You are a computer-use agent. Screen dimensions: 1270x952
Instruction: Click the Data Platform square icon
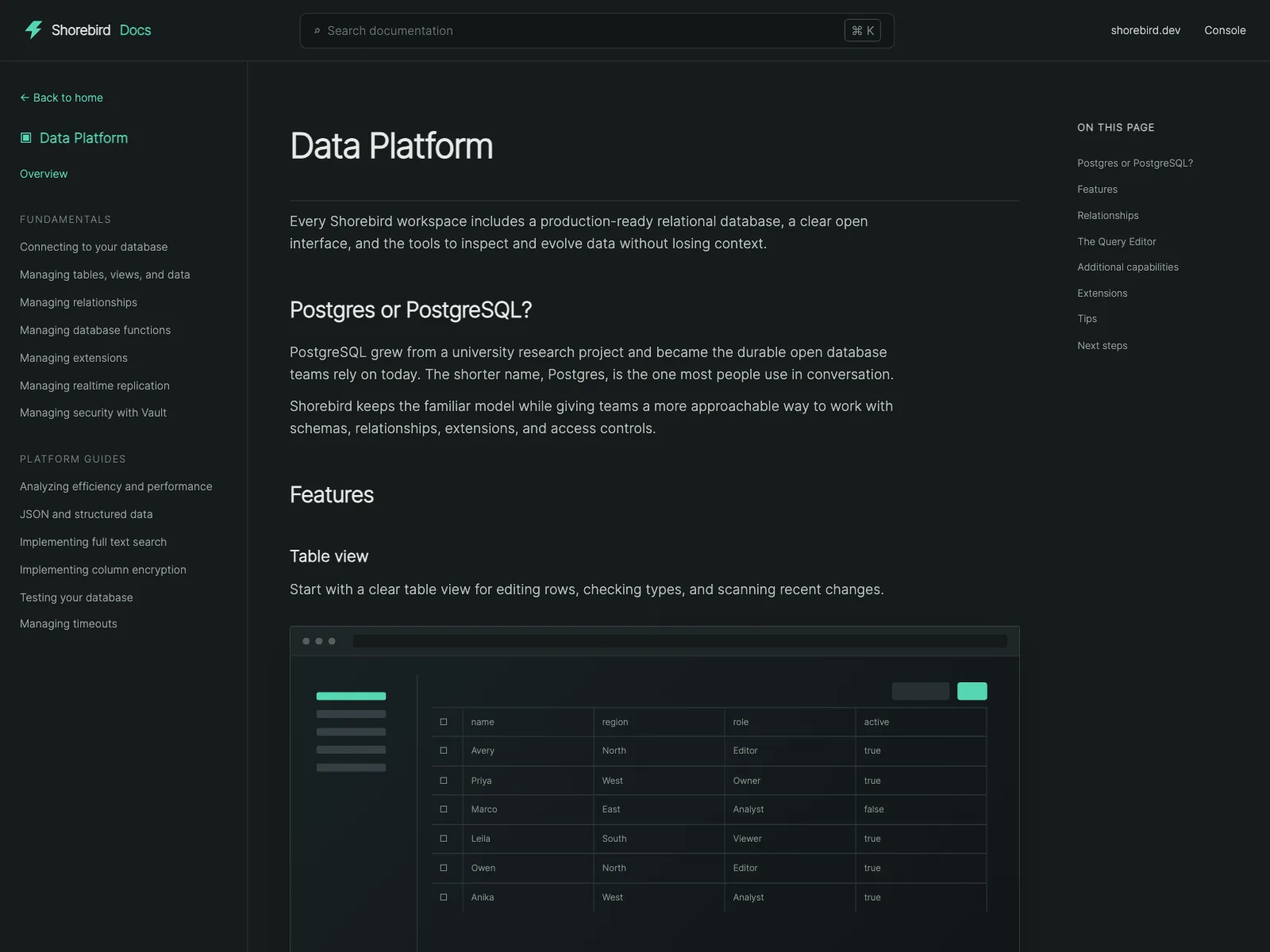pyautogui.click(x=26, y=138)
